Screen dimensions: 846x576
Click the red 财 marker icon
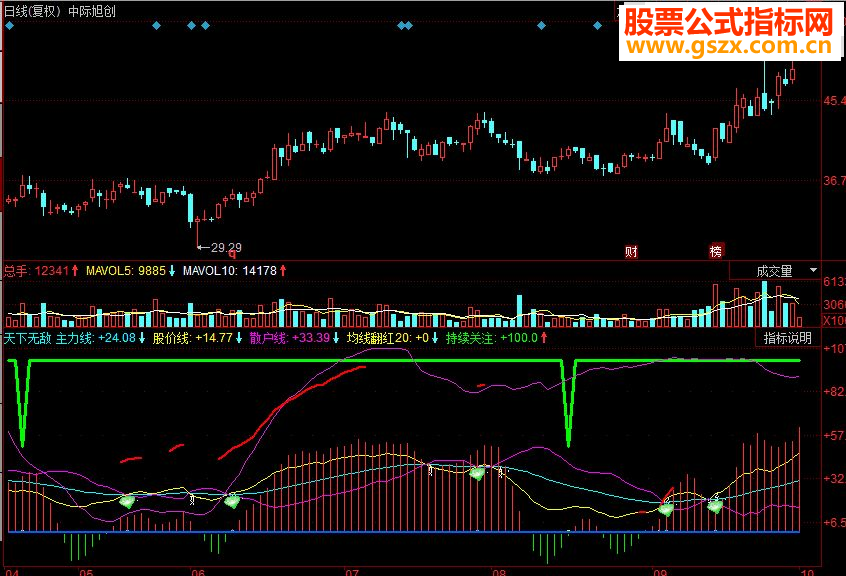tap(631, 251)
